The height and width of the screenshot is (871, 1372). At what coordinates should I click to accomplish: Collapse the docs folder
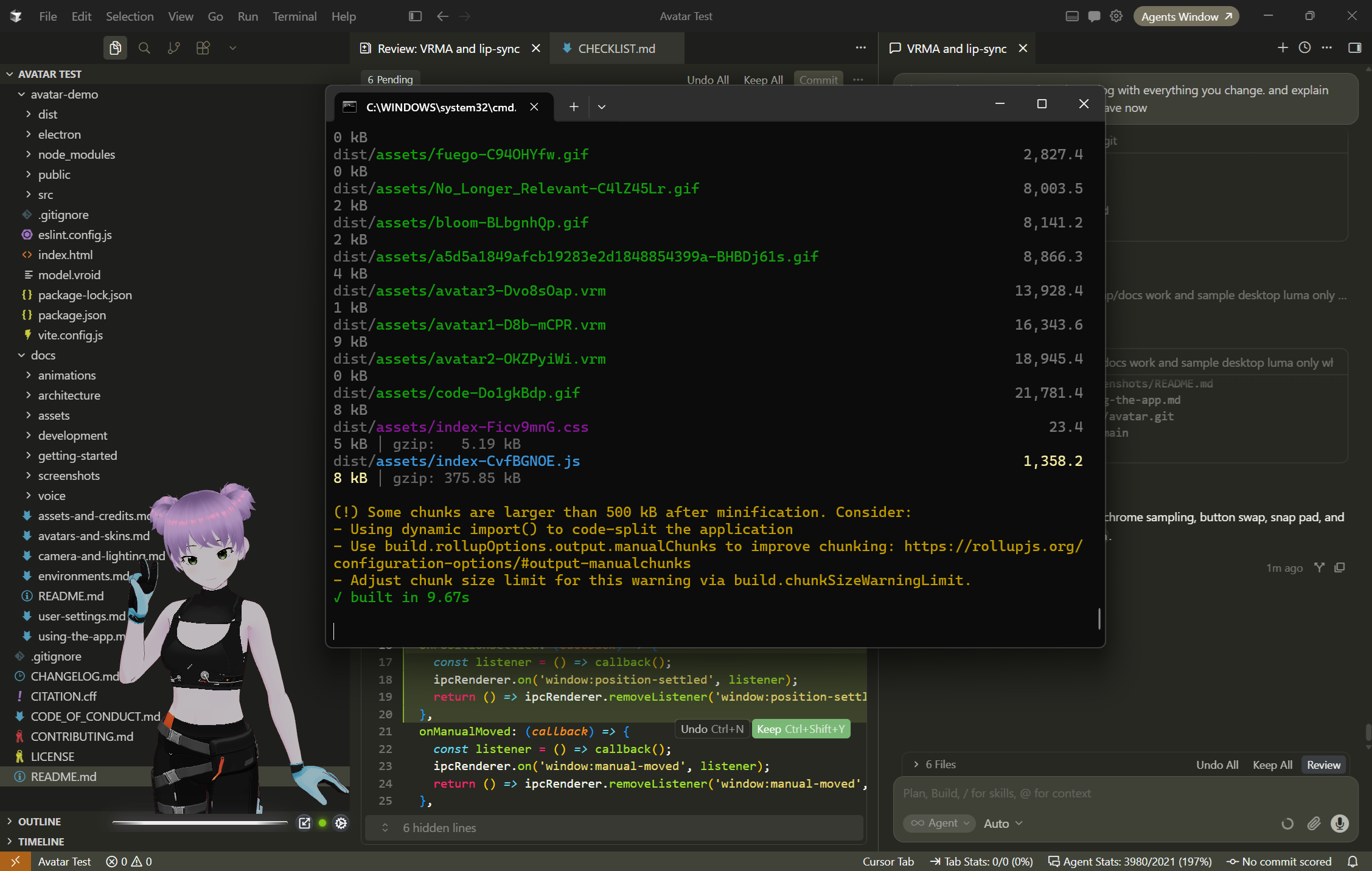[43, 355]
